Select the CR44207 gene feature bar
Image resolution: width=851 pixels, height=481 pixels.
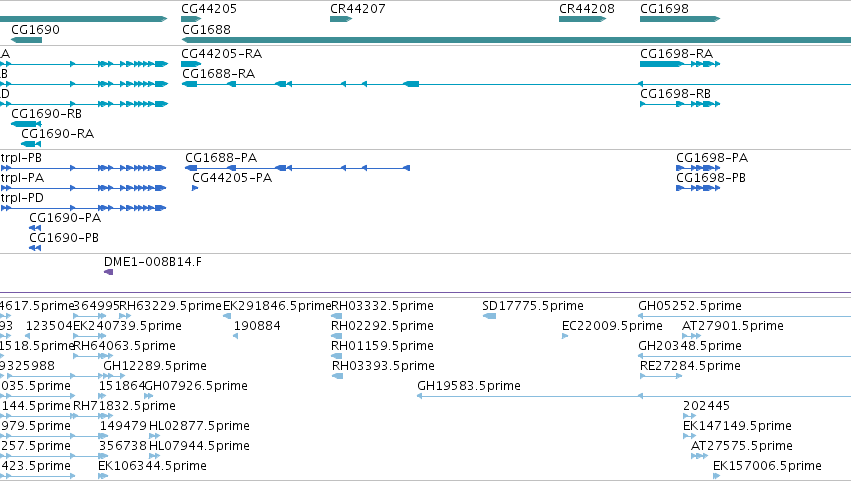click(341, 19)
